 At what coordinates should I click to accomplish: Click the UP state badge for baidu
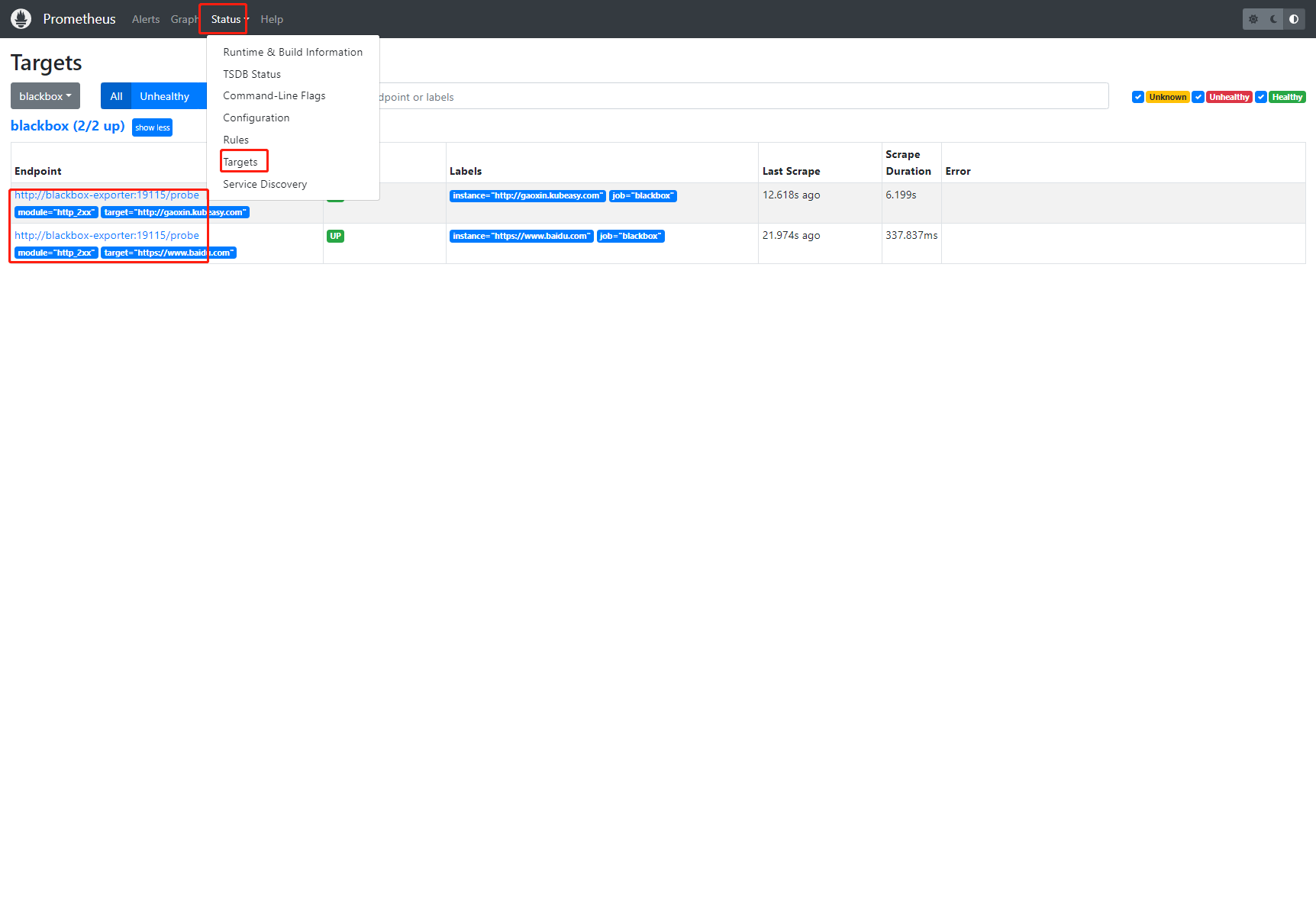336,236
